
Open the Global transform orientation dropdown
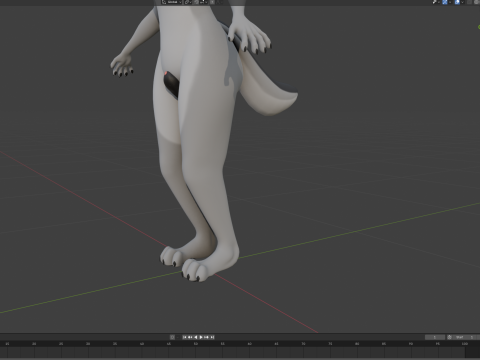click(x=171, y=2)
